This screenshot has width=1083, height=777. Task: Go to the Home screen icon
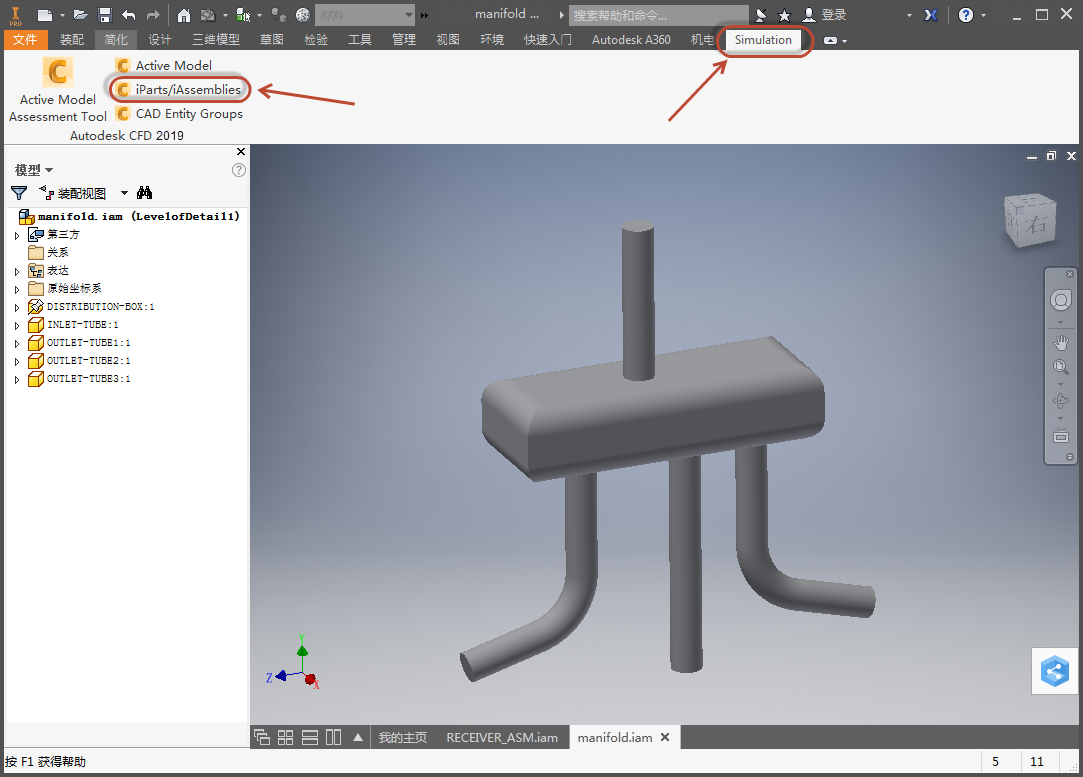click(184, 15)
